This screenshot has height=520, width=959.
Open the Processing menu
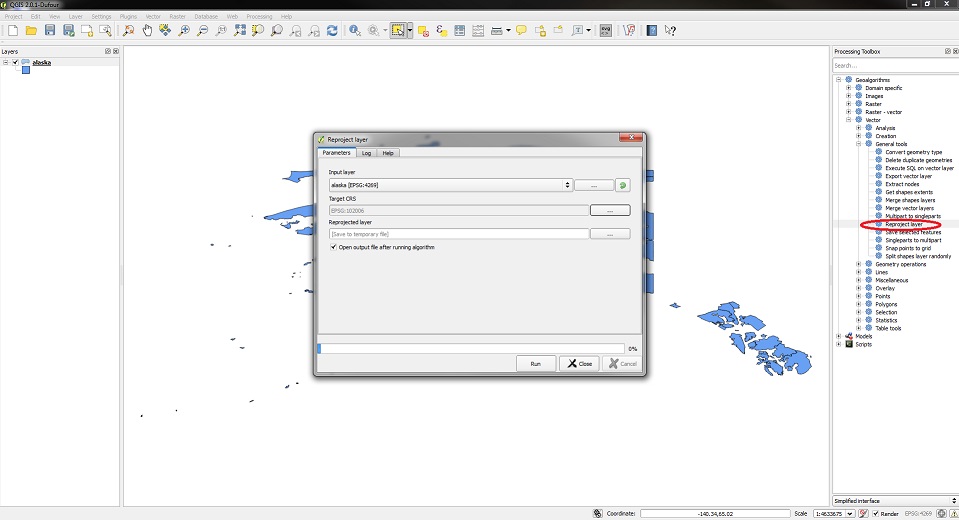(x=259, y=17)
